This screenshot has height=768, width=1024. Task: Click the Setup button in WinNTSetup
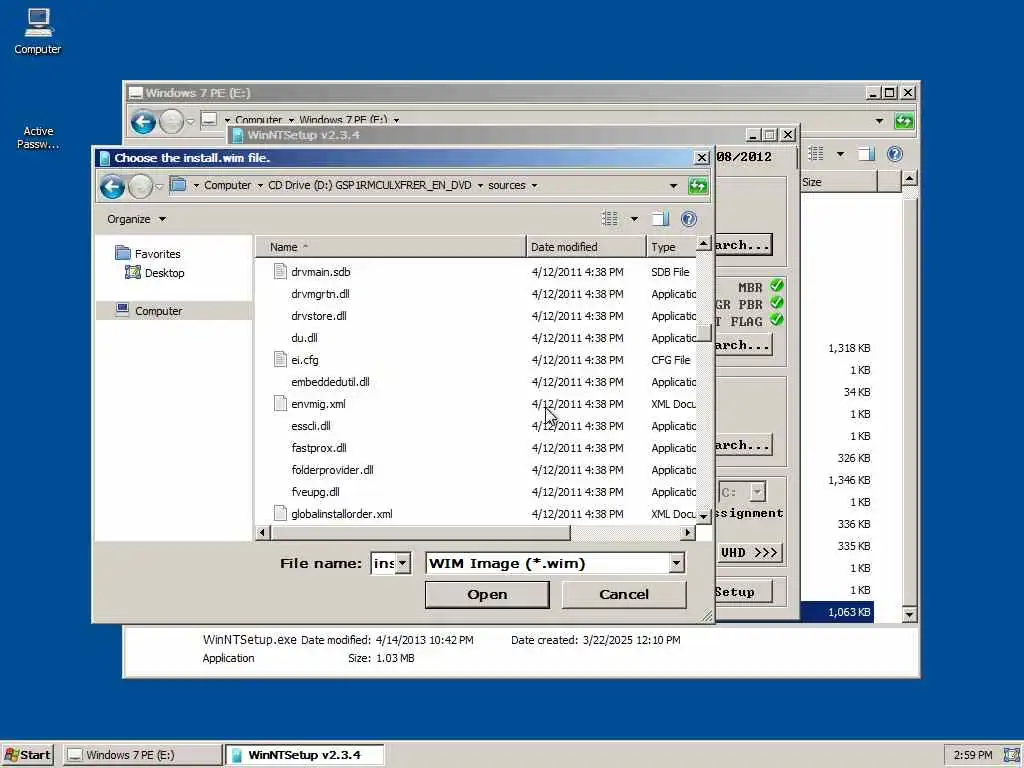tap(744, 592)
